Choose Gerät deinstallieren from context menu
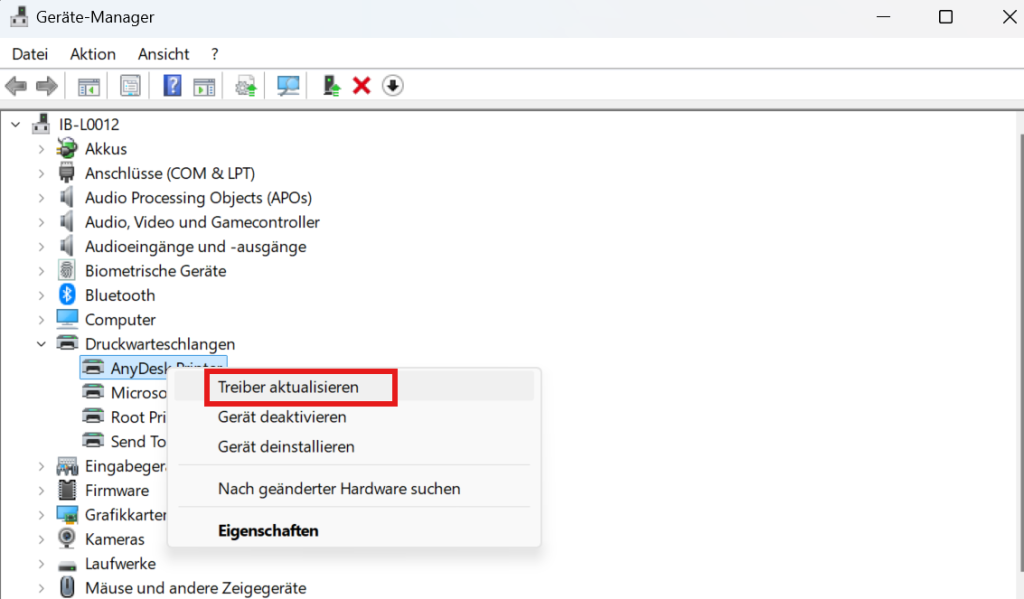The height and width of the screenshot is (599, 1024). [354, 447]
